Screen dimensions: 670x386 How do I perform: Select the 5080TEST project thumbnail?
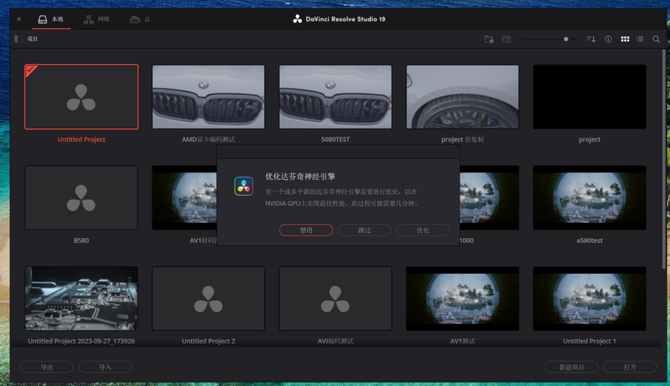pos(335,97)
